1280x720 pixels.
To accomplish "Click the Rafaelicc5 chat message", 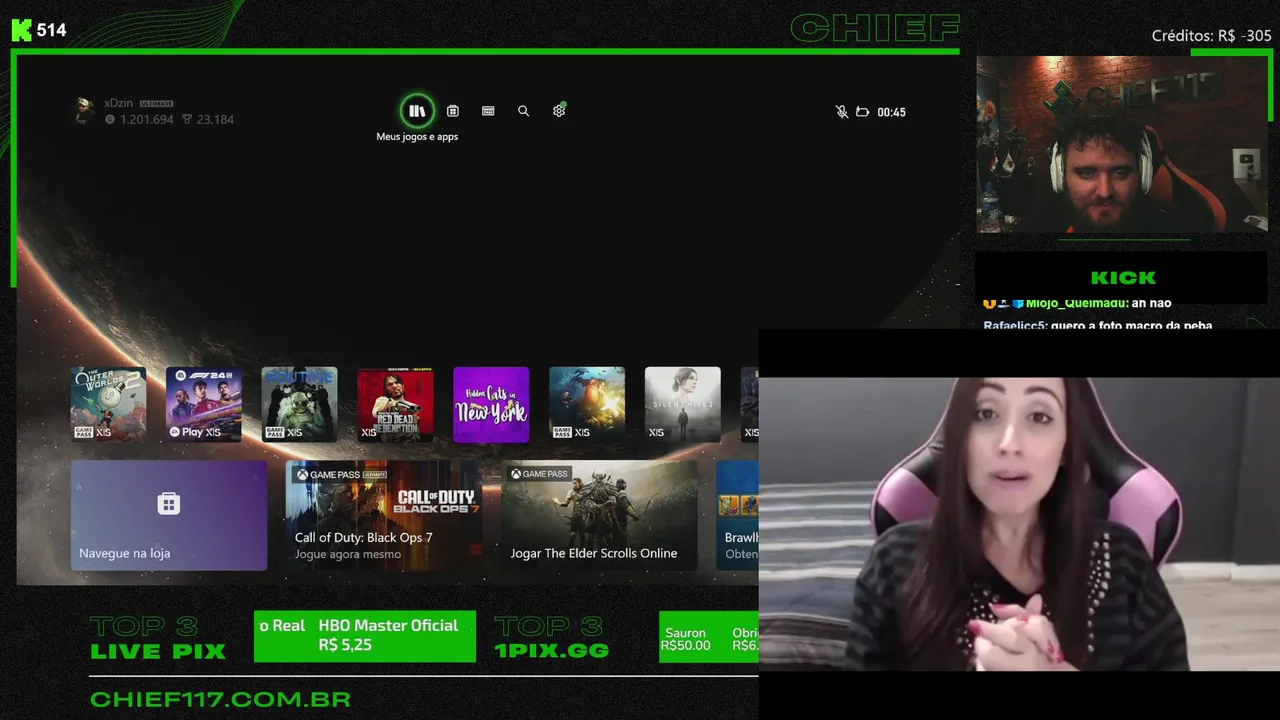I will coord(1097,325).
